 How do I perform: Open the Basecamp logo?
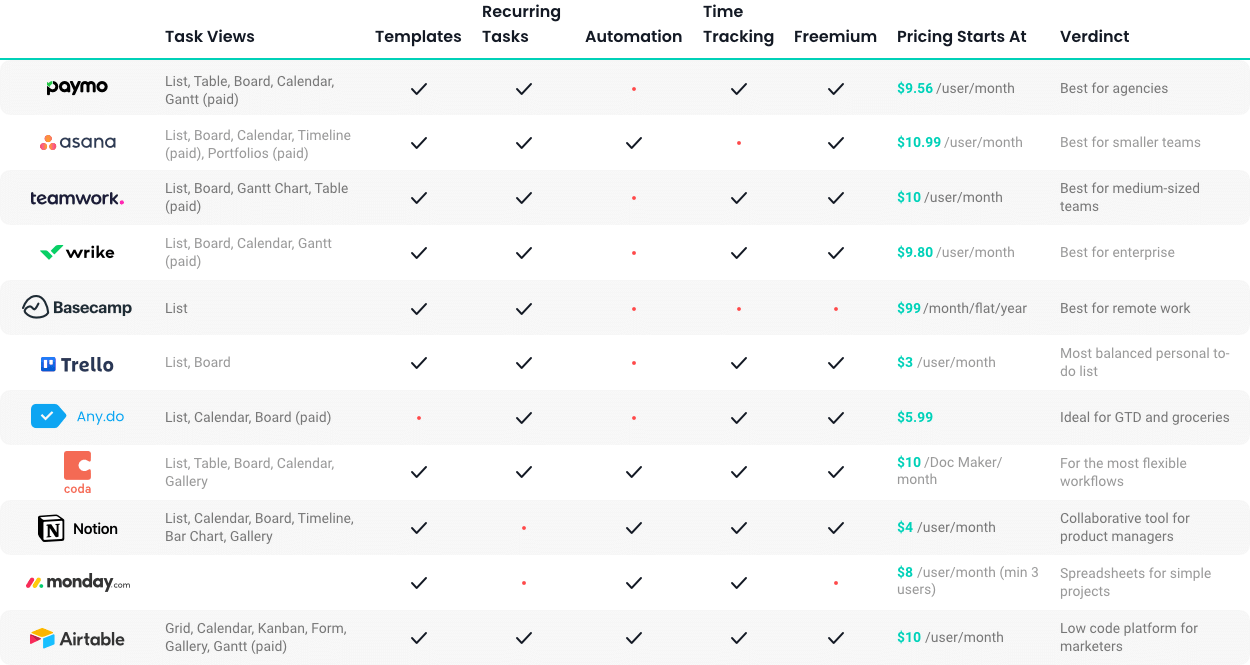(x=77, y=308)
